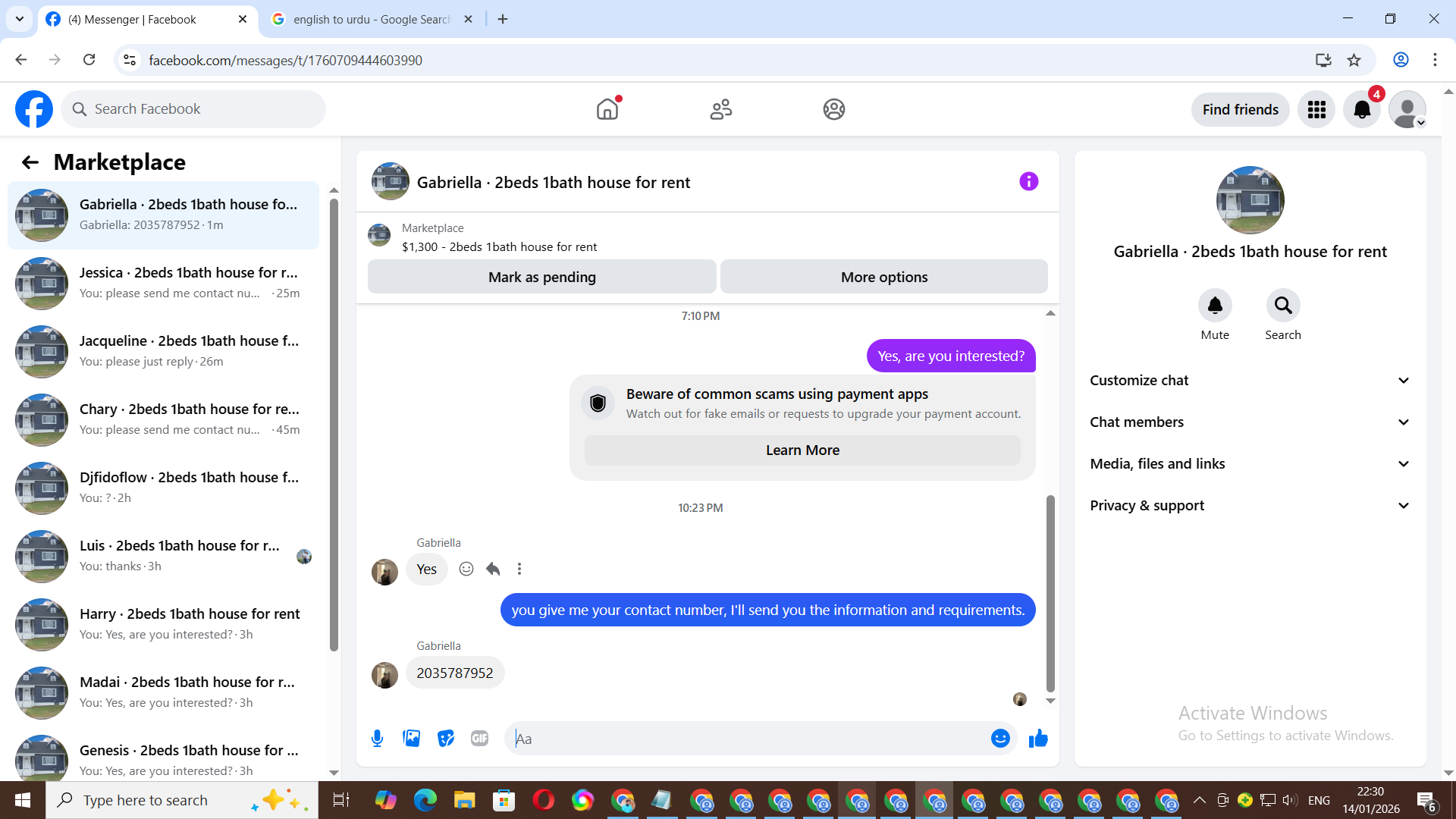Send a thumbs-up like
Viewport: 1456px width, 819px height.
pos(1038,739)
